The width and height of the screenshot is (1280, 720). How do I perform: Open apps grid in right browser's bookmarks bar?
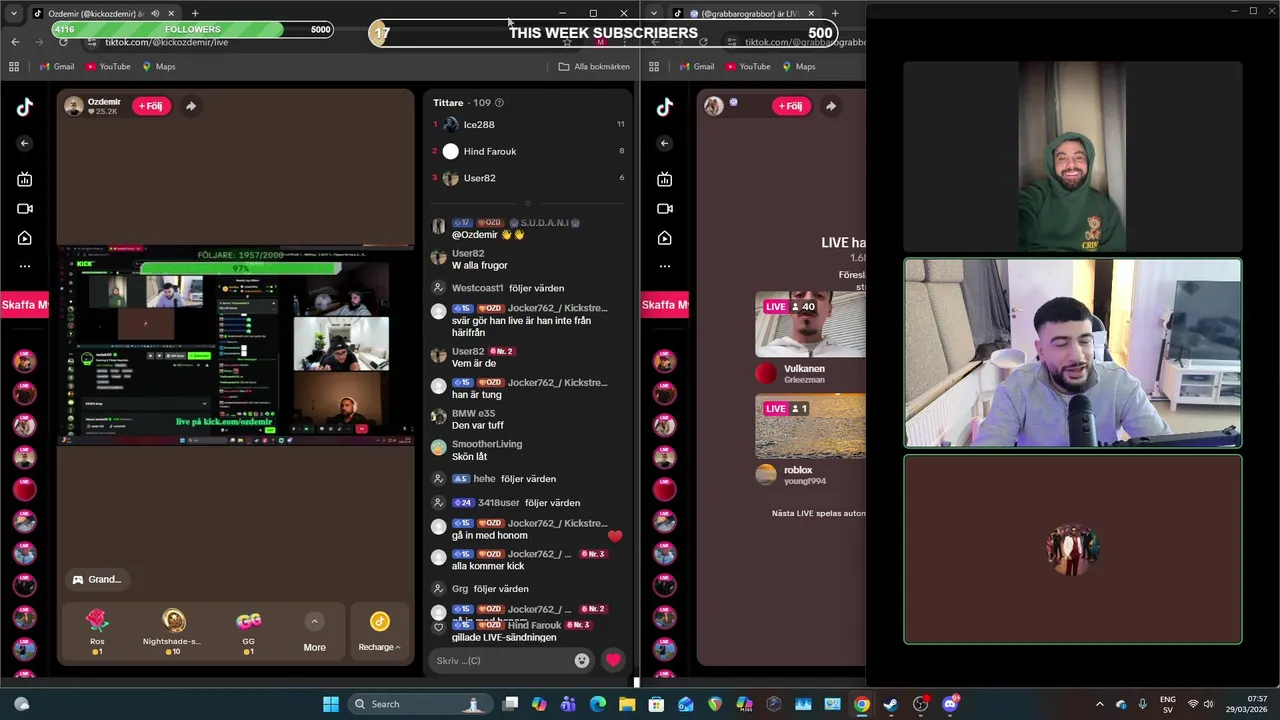(x=654, y=67)
